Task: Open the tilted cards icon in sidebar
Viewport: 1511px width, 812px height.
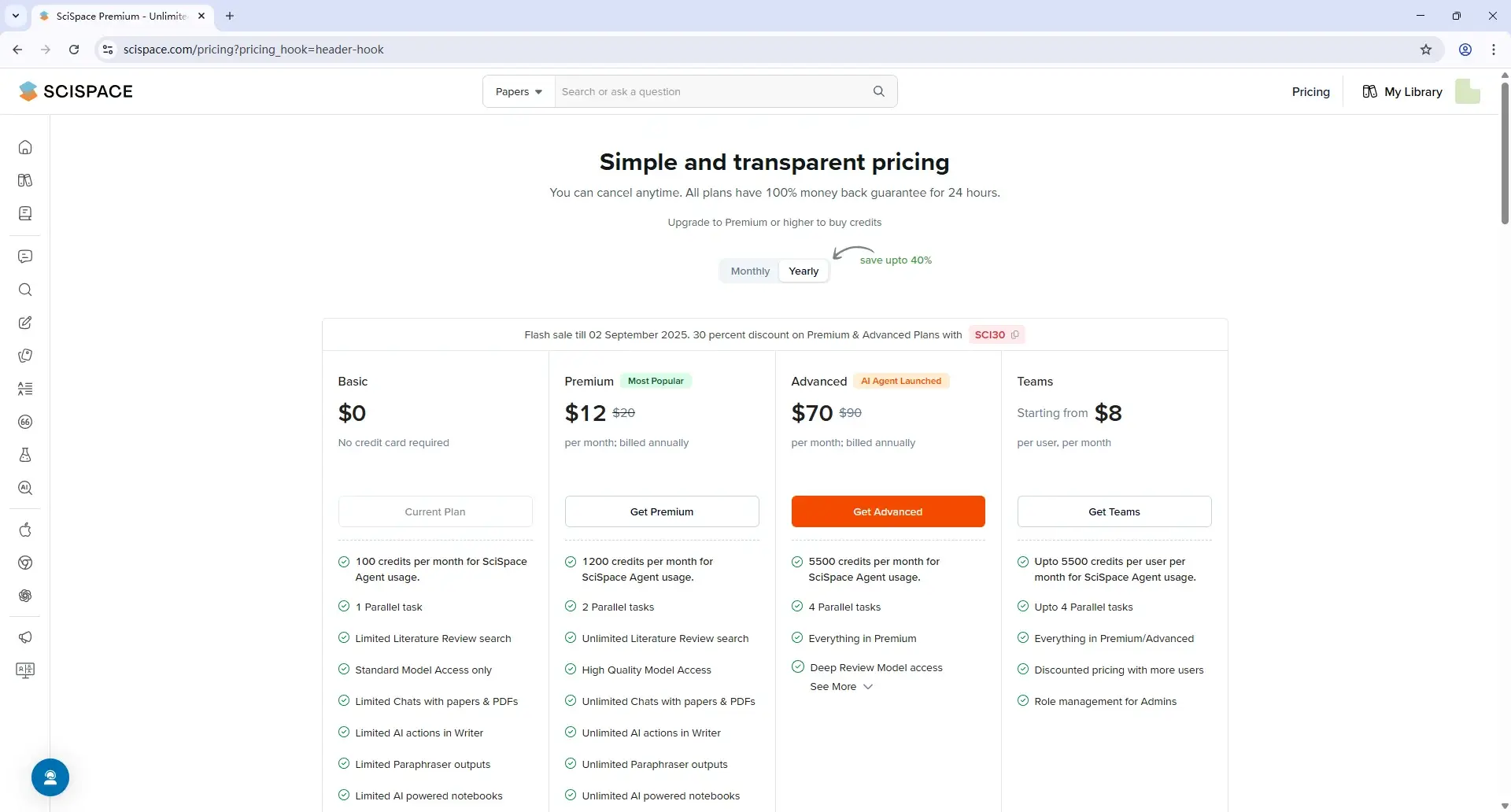Action: point(25,356)
